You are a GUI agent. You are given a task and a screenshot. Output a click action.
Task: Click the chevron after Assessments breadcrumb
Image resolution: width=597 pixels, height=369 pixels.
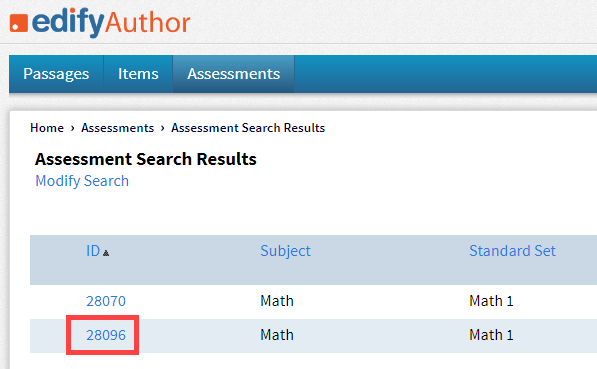163,128
